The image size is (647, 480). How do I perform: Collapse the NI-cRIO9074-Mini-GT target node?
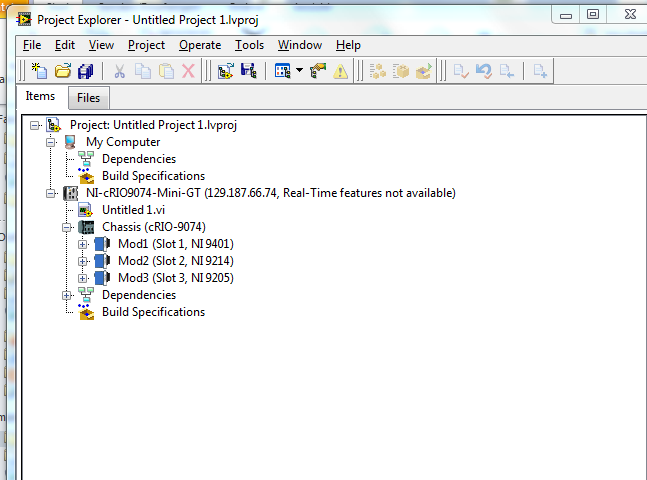pos(51,193)
